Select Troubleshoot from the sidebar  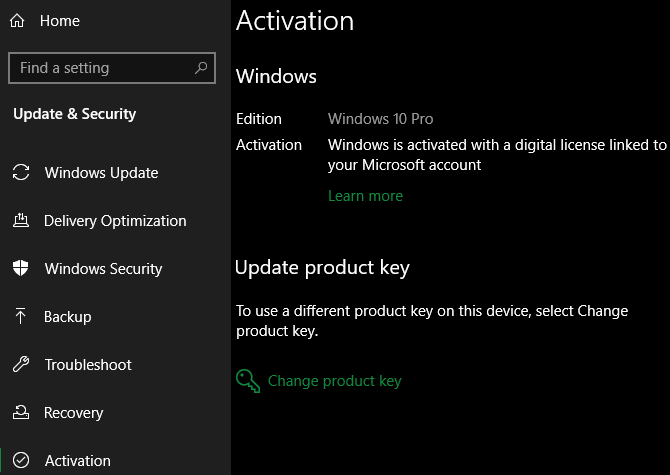click(x=88, y=365)
